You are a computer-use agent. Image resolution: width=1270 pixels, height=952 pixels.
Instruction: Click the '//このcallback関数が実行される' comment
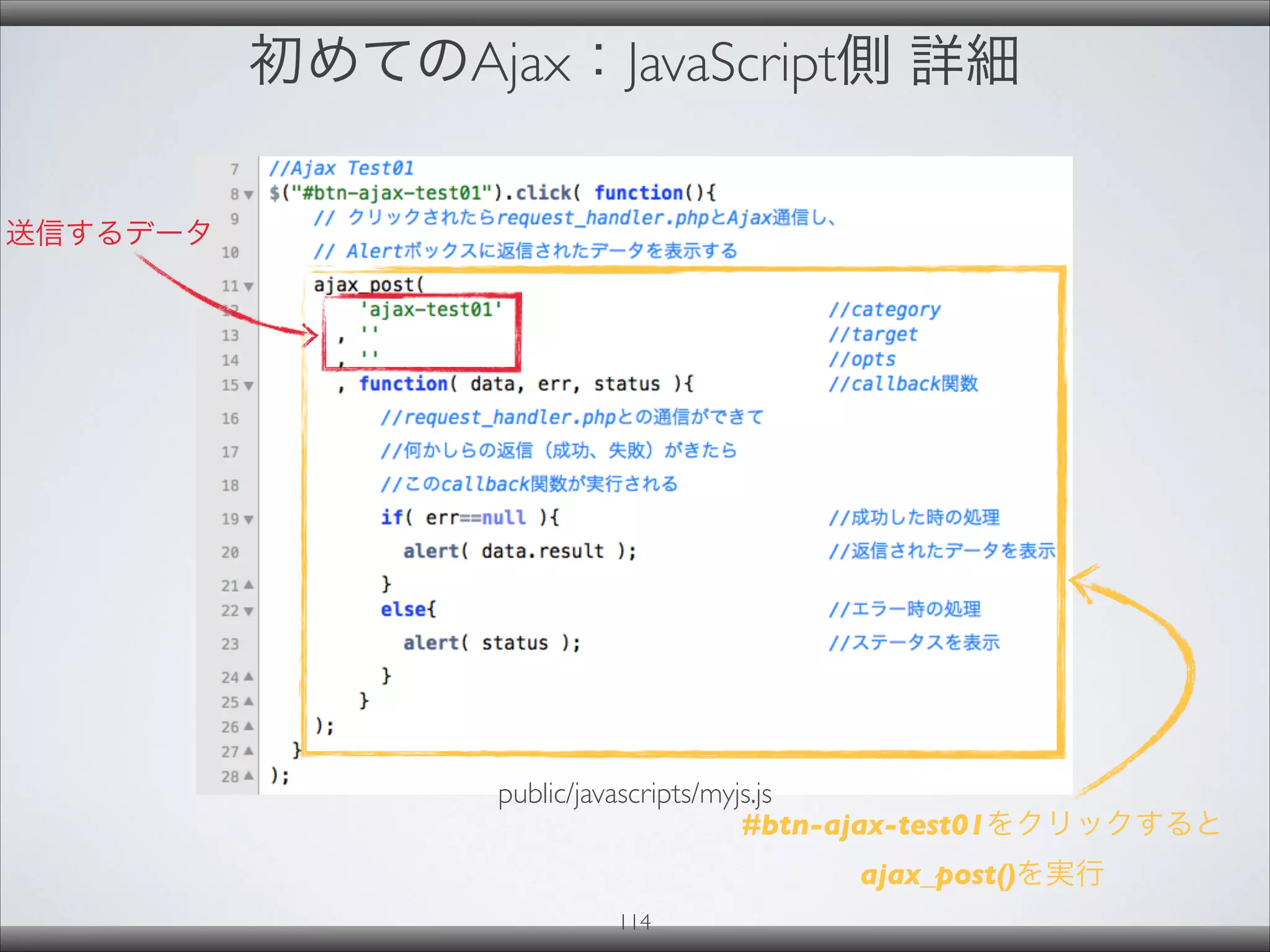[x=529, y=484]
